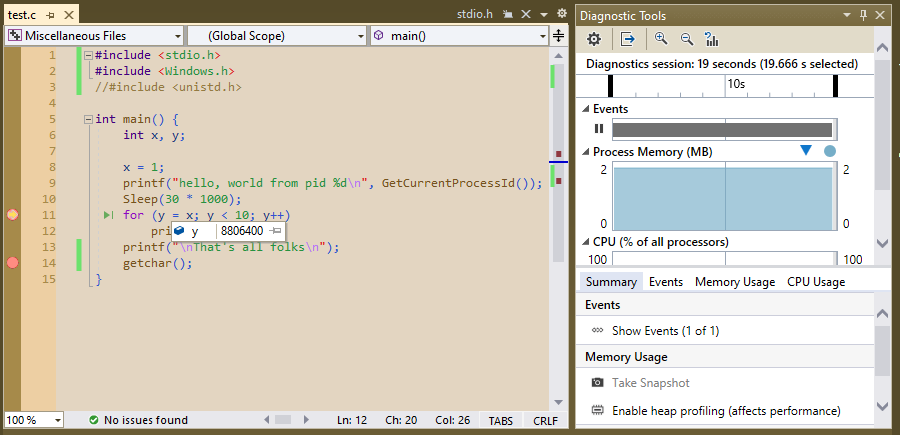Switch to the Summary tab
900x435 pixels.
pos(611,282)
